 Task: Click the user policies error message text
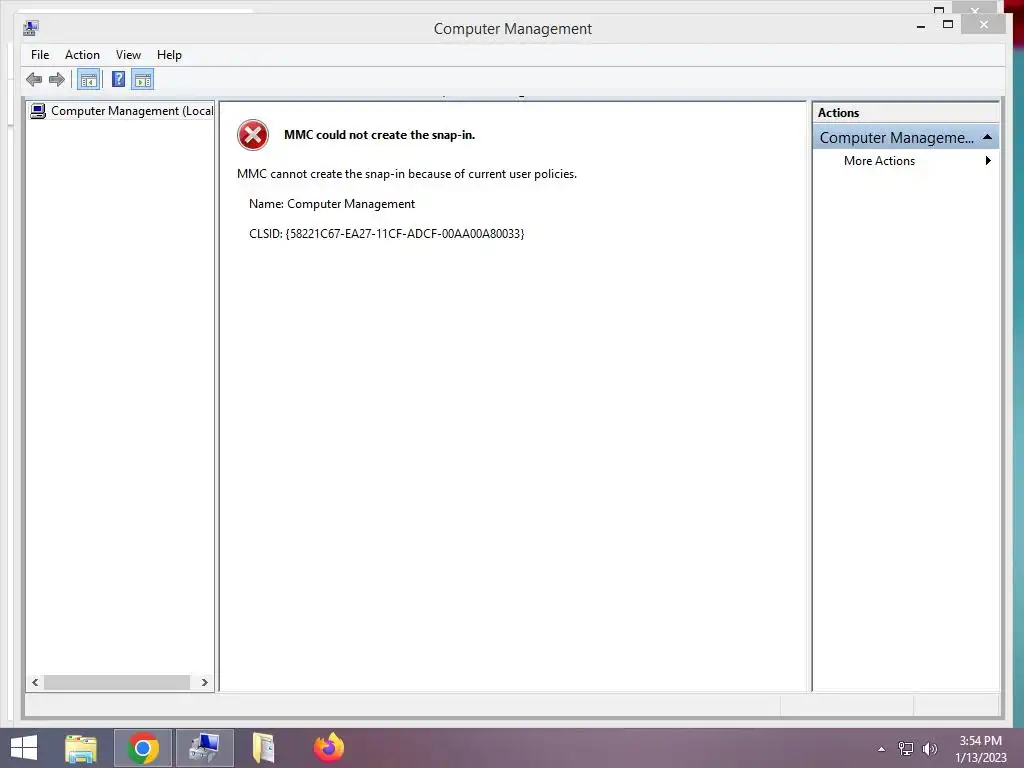[x=407, y=174]
